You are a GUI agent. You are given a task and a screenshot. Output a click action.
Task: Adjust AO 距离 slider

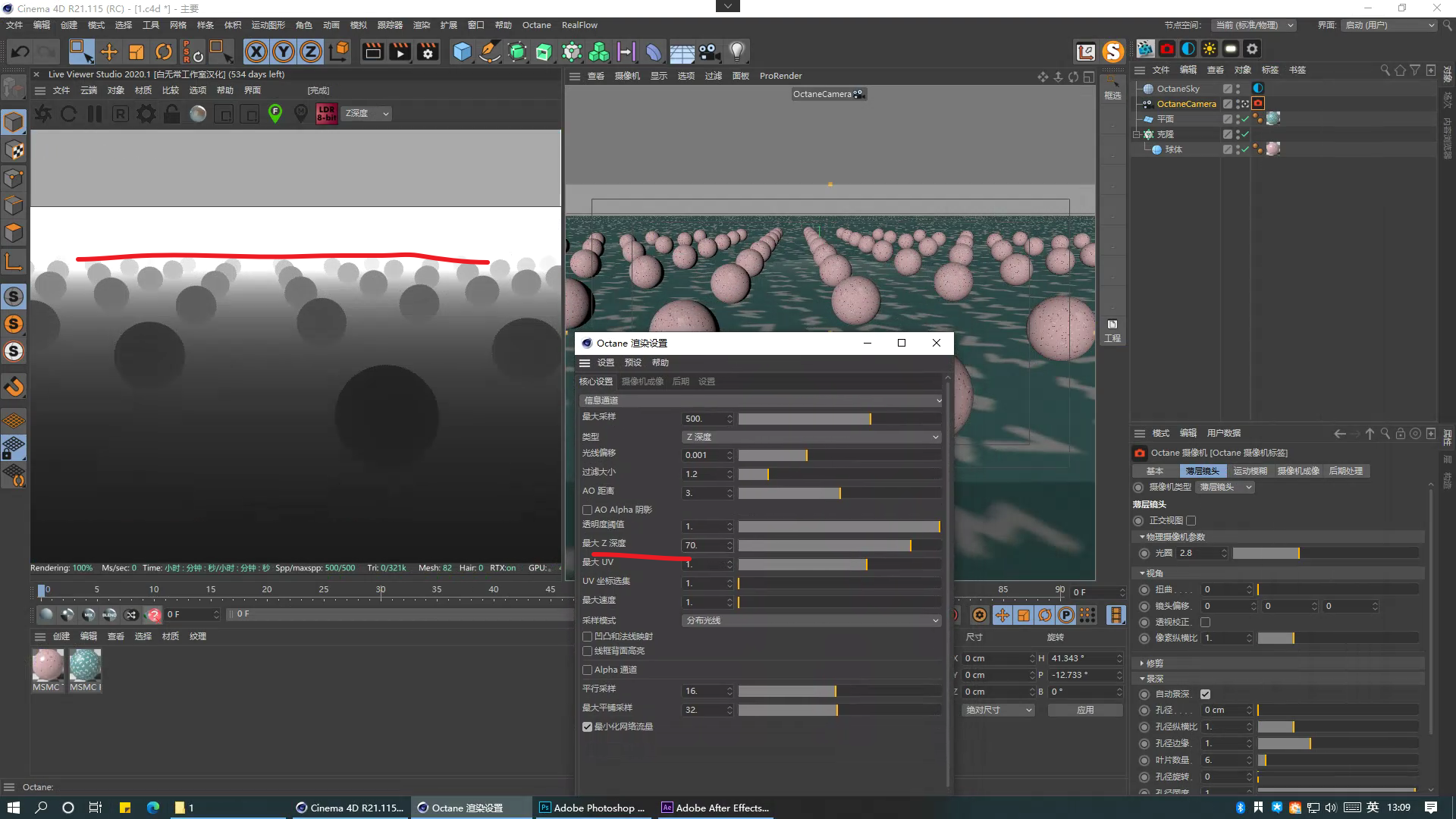839,493
